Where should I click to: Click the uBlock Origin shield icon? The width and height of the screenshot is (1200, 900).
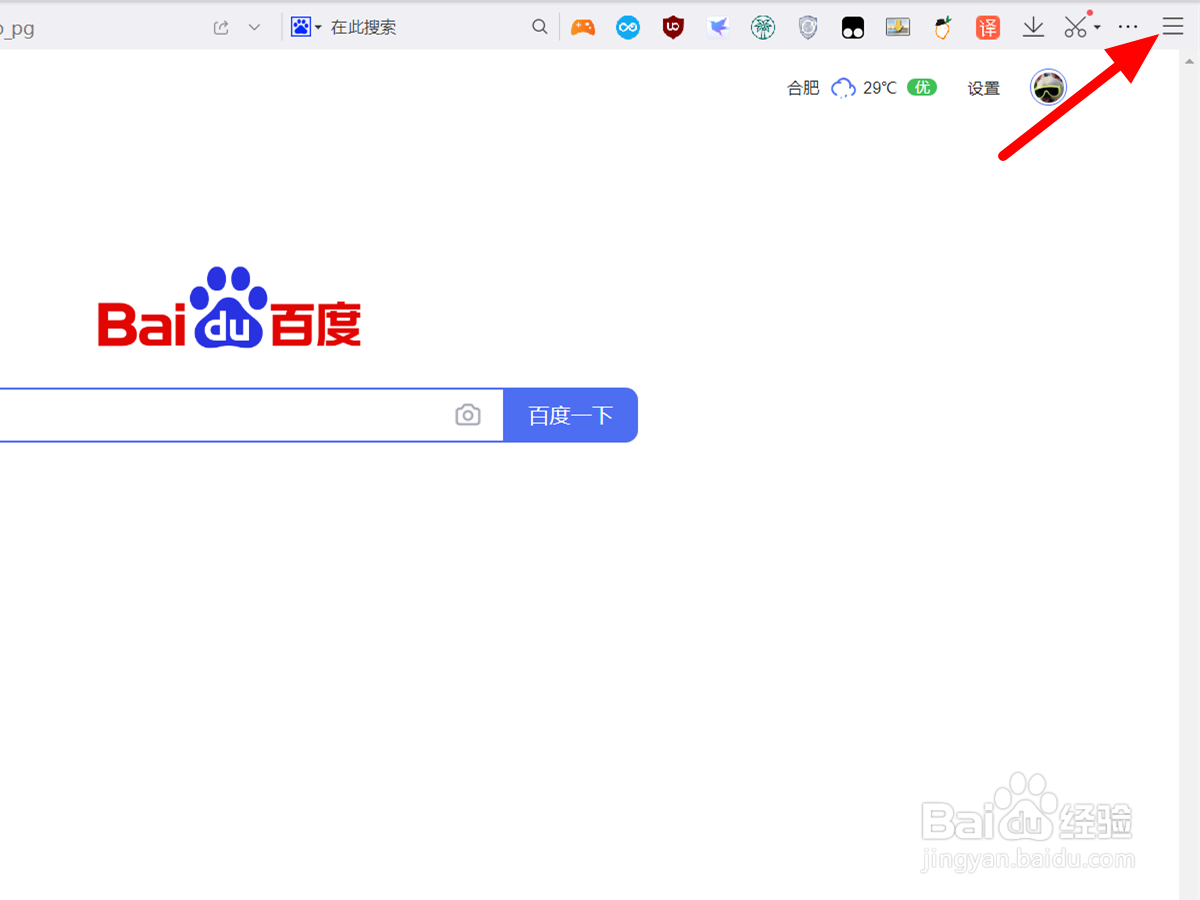point(673,27)
